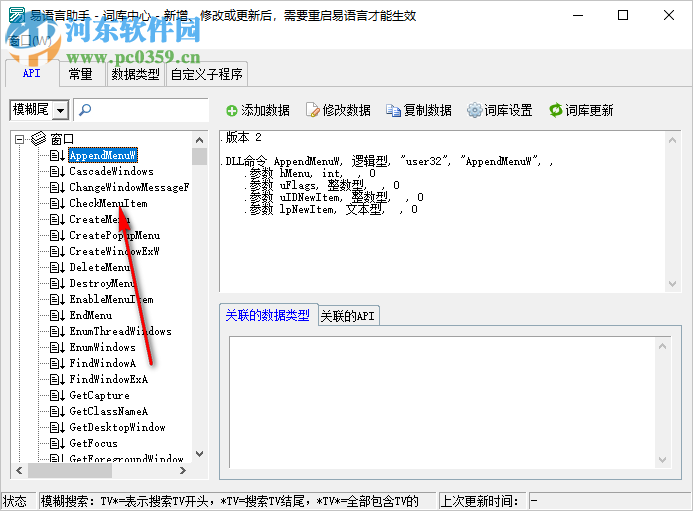Screen dimensions: 693x511
Task: Click the 修改数据 button
Action: tap(339, 111)
